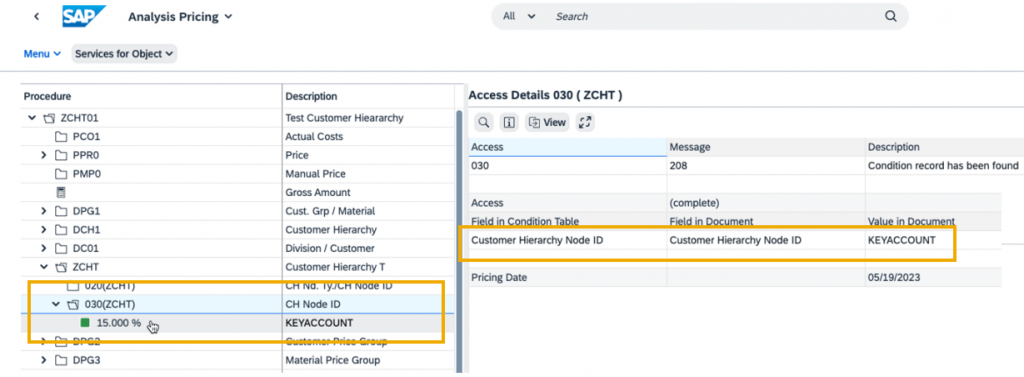Click the find icon in Access Details toolbar
The width and height of the screenshot is (1024, 377).
(x=483, y=122)
